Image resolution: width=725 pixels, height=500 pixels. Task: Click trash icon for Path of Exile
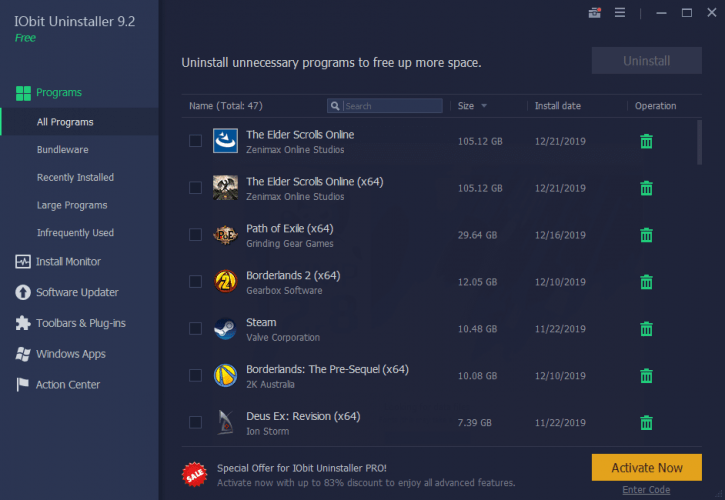coord(646,235)
